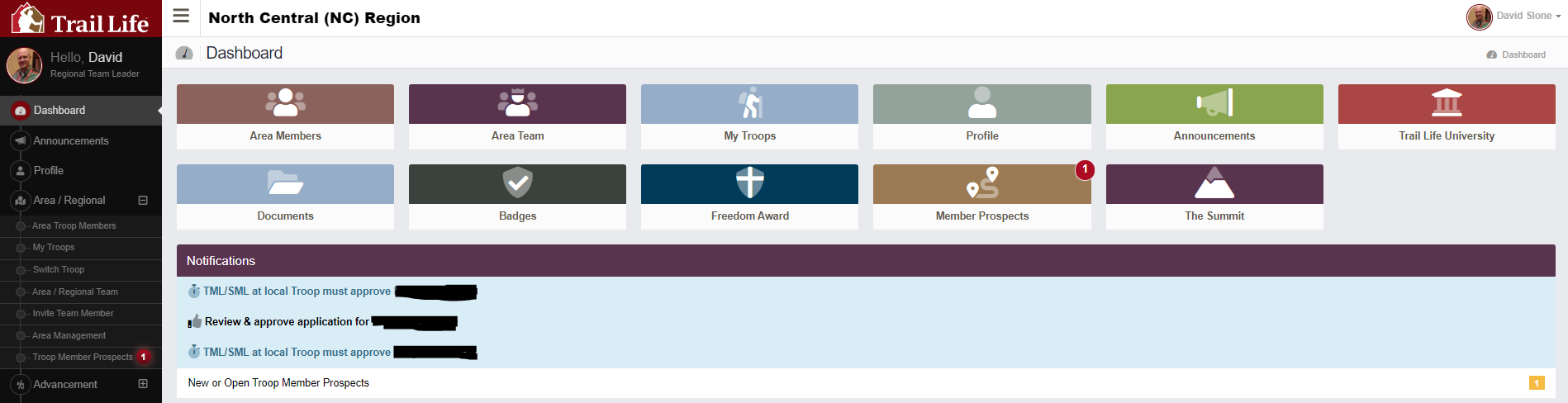Open the Badges shield checkmark icon

(517, 183)
